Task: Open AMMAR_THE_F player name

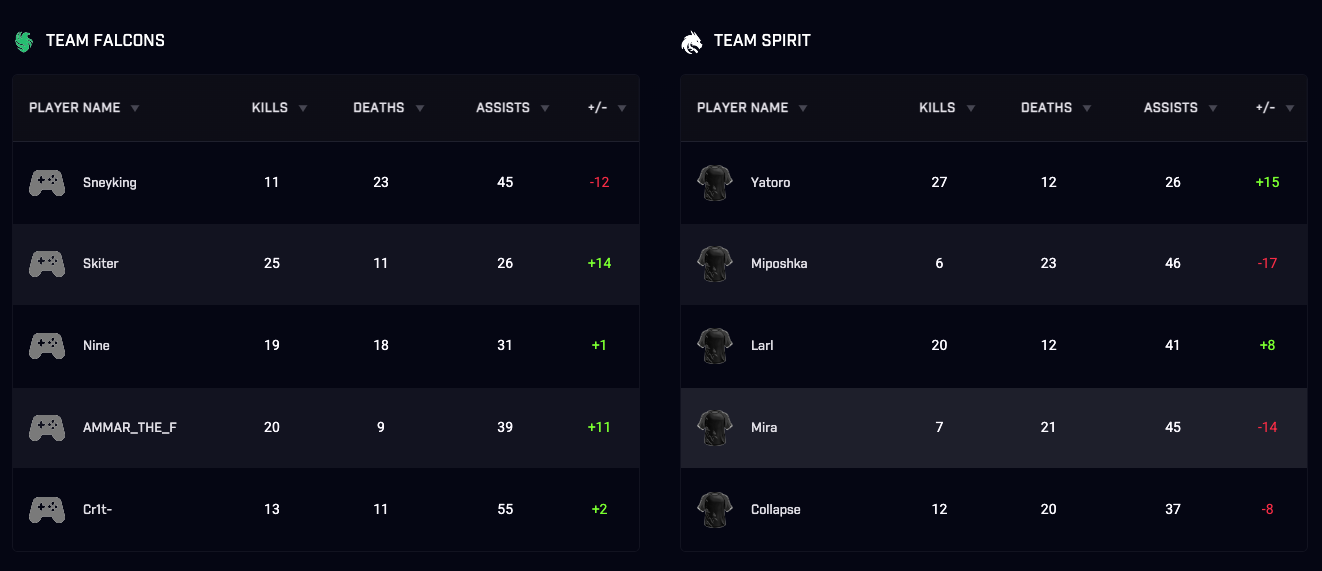Action: pyautogui.click(x=130, y=427)
